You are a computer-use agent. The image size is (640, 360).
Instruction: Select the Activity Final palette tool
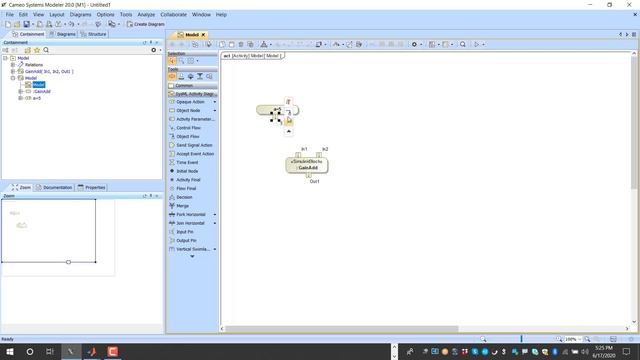click(x=188, y=180)
